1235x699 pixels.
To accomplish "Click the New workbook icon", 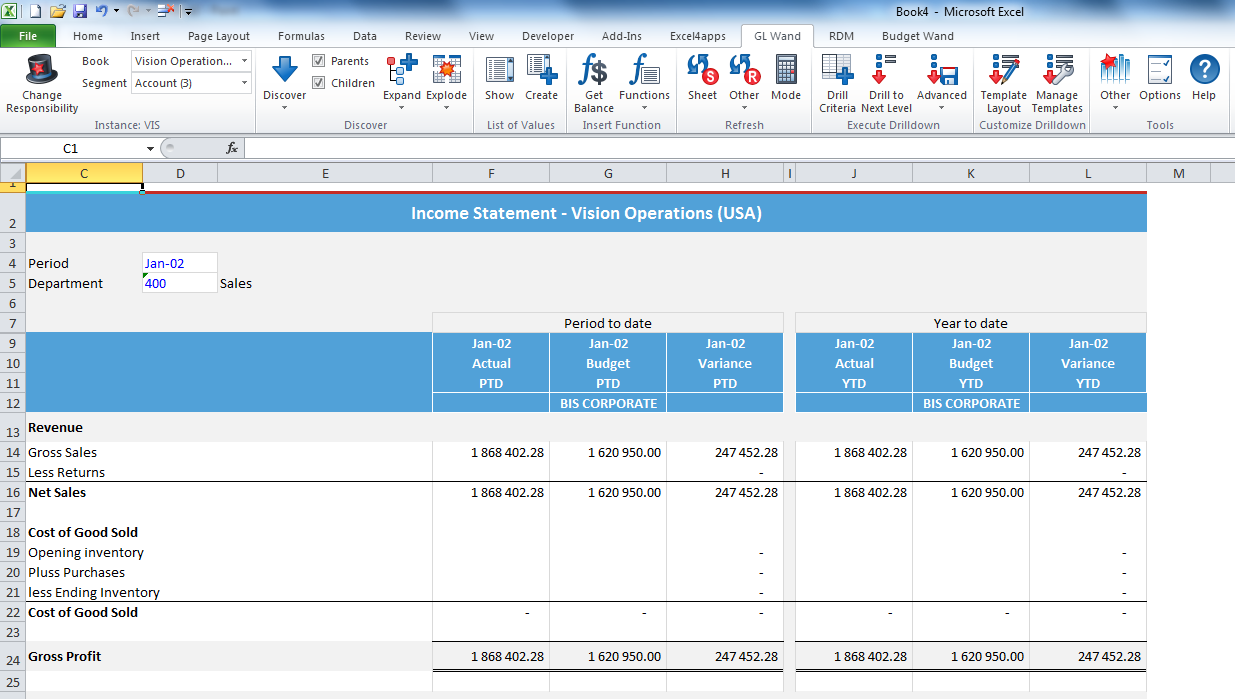I will 36,11.
